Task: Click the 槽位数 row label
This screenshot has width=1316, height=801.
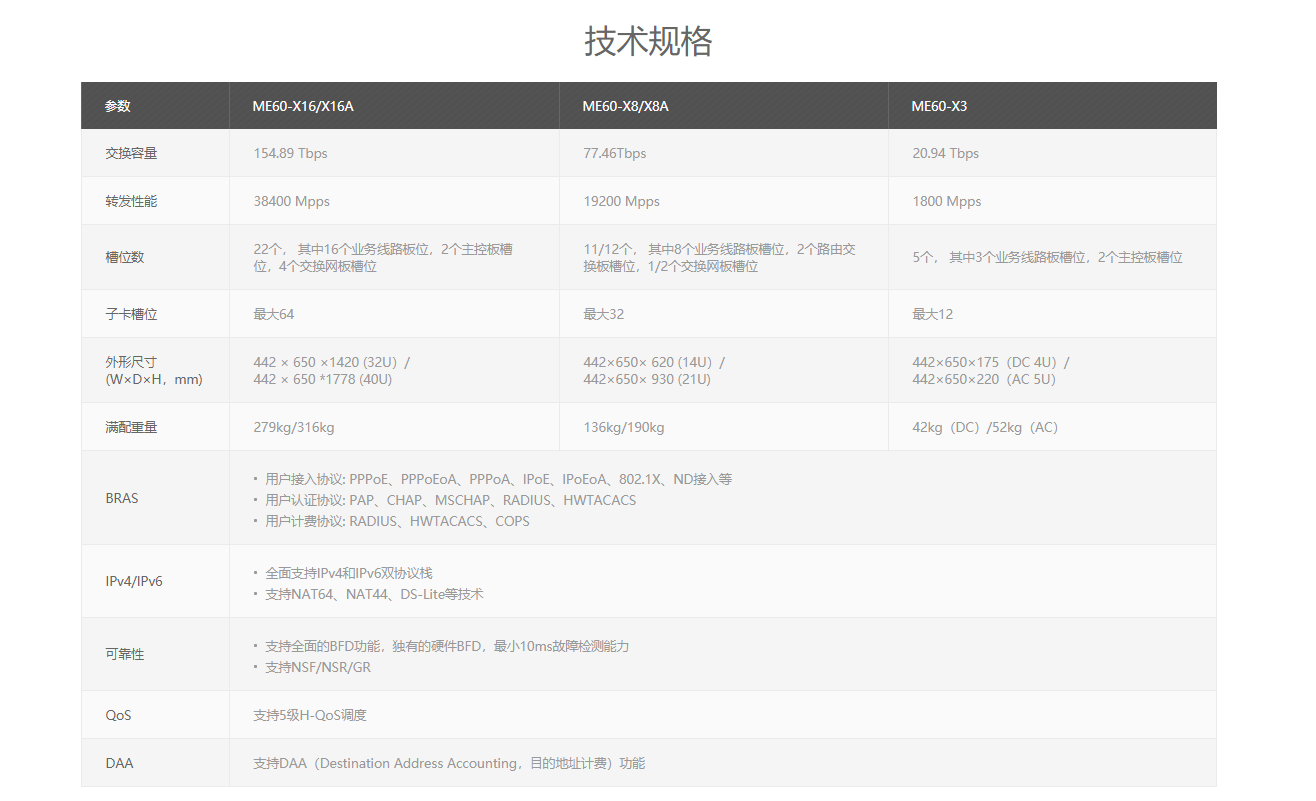Action: tap(125, 257)
